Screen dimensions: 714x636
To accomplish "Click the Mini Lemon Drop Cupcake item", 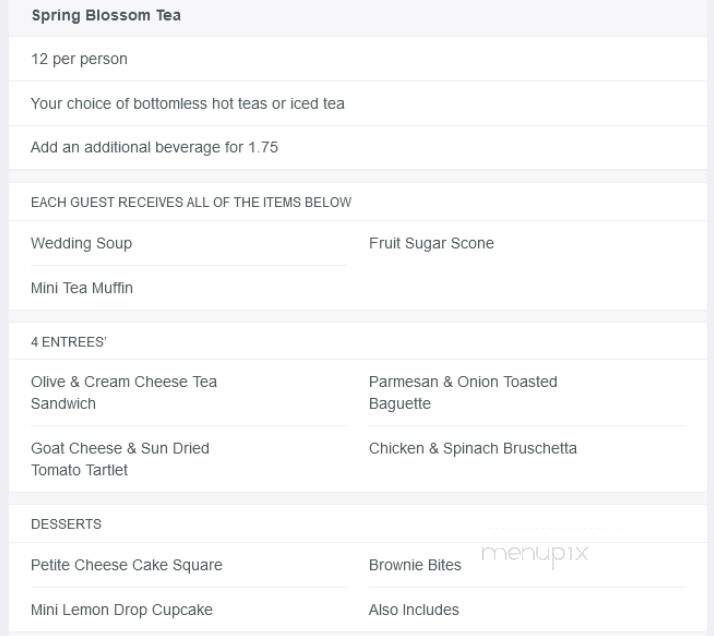I will tap(122, 610).
